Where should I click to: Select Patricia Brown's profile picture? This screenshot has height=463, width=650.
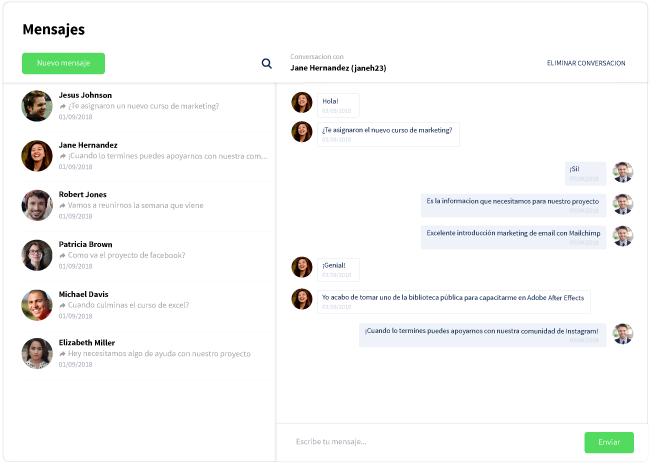click(37, 255)
